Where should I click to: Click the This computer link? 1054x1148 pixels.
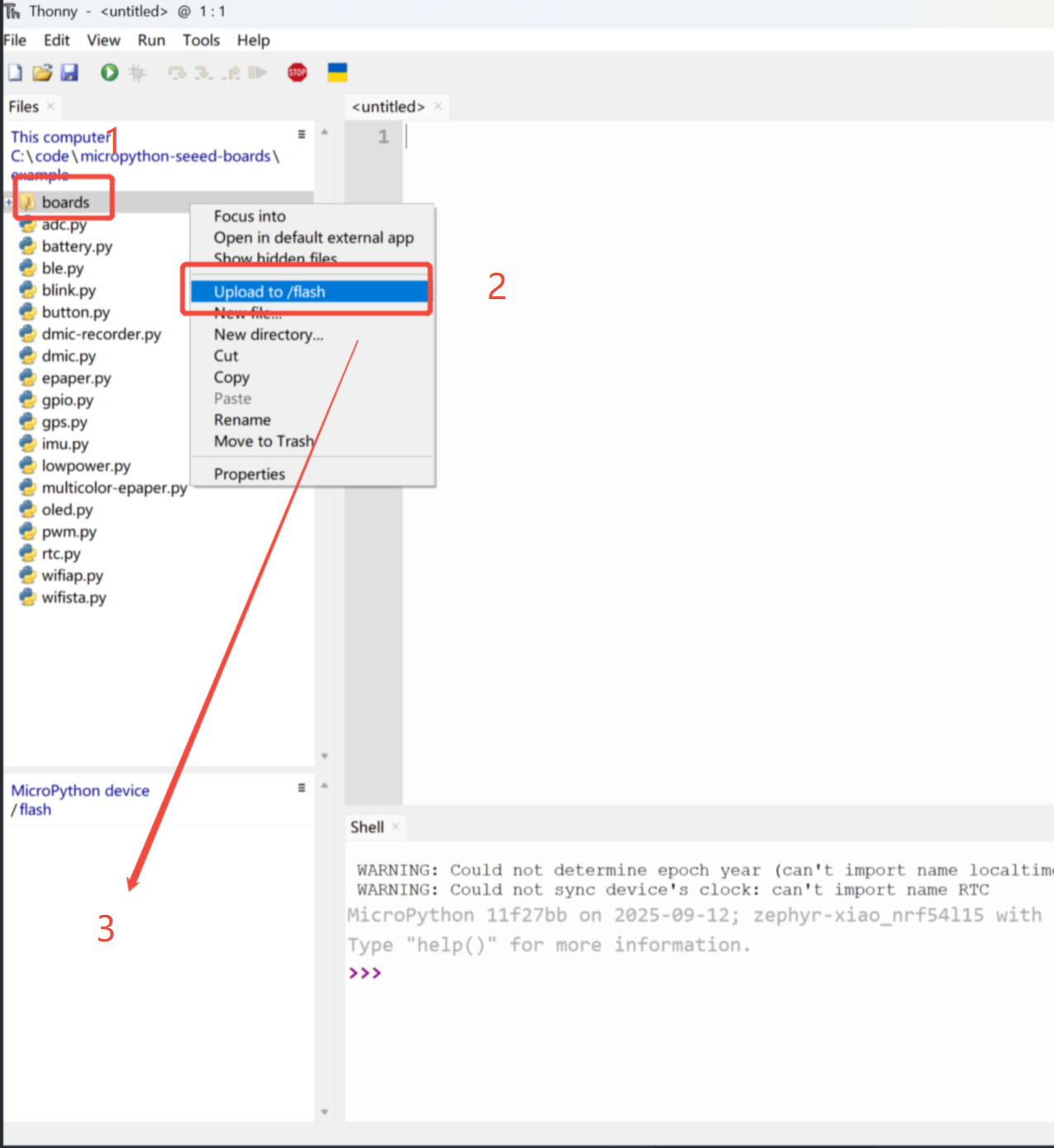[x=60, y=137]
